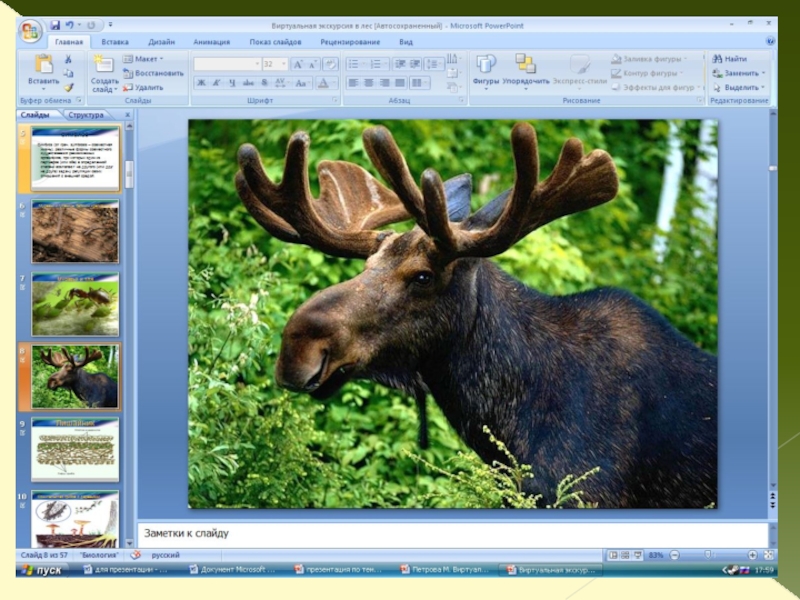
Task: Select slide 6 thumbnail with ants
Action: coord(75,231)
